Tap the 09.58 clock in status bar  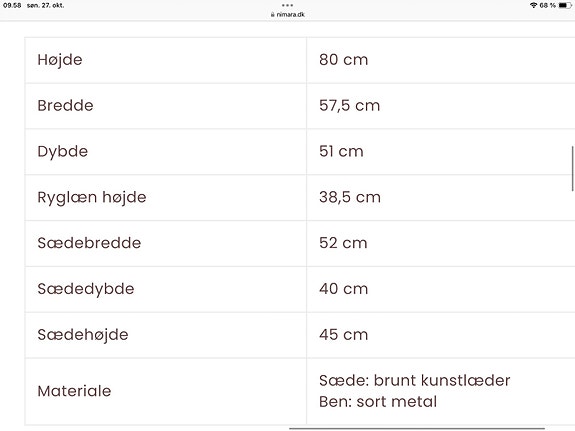12,5
